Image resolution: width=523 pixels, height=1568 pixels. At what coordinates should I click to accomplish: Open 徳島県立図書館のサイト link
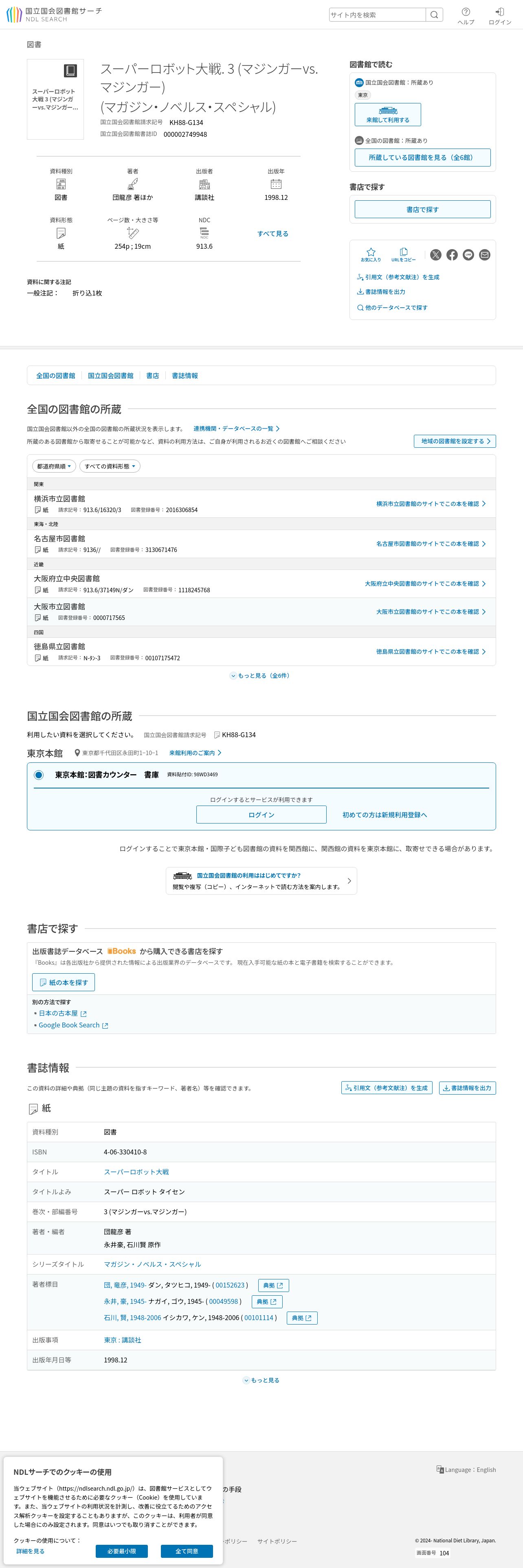coord(431,651)
